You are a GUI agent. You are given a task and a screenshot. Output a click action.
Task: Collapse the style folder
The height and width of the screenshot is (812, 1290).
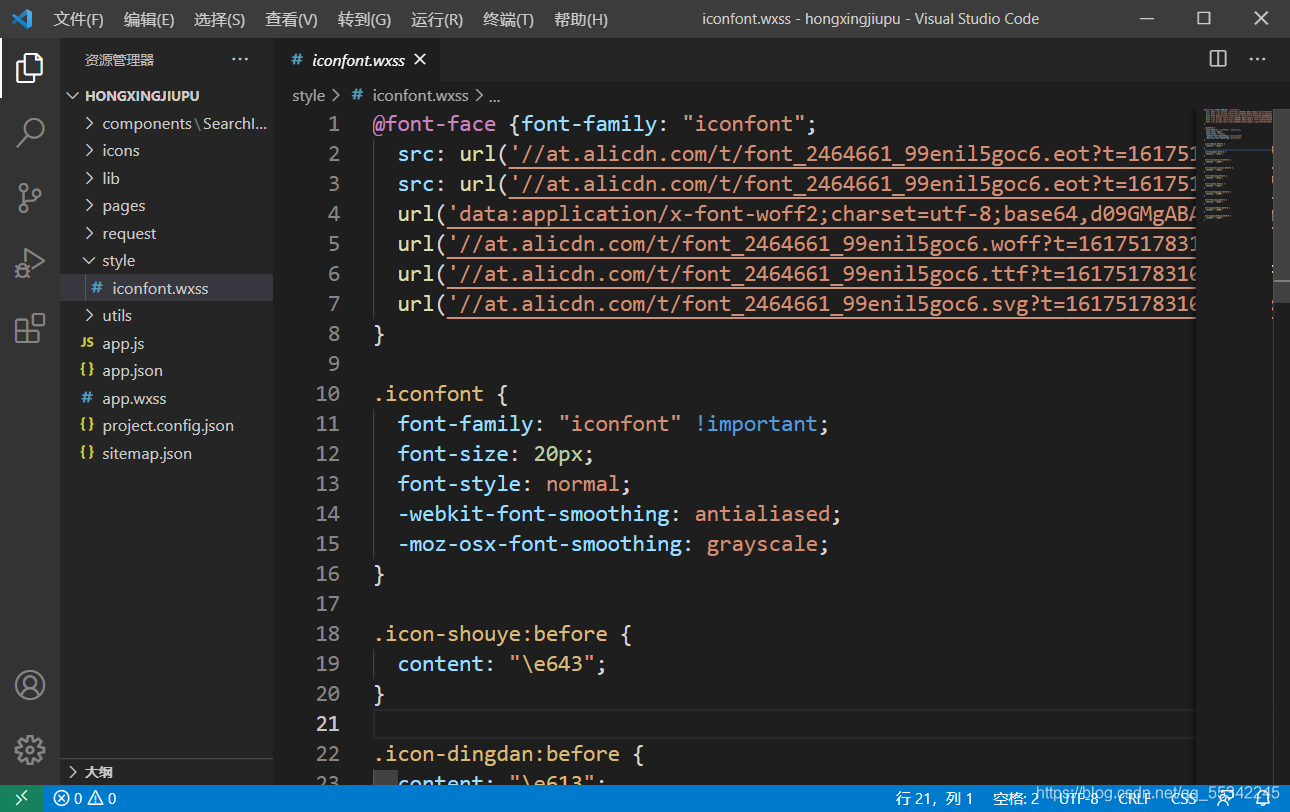pos(166,261)
